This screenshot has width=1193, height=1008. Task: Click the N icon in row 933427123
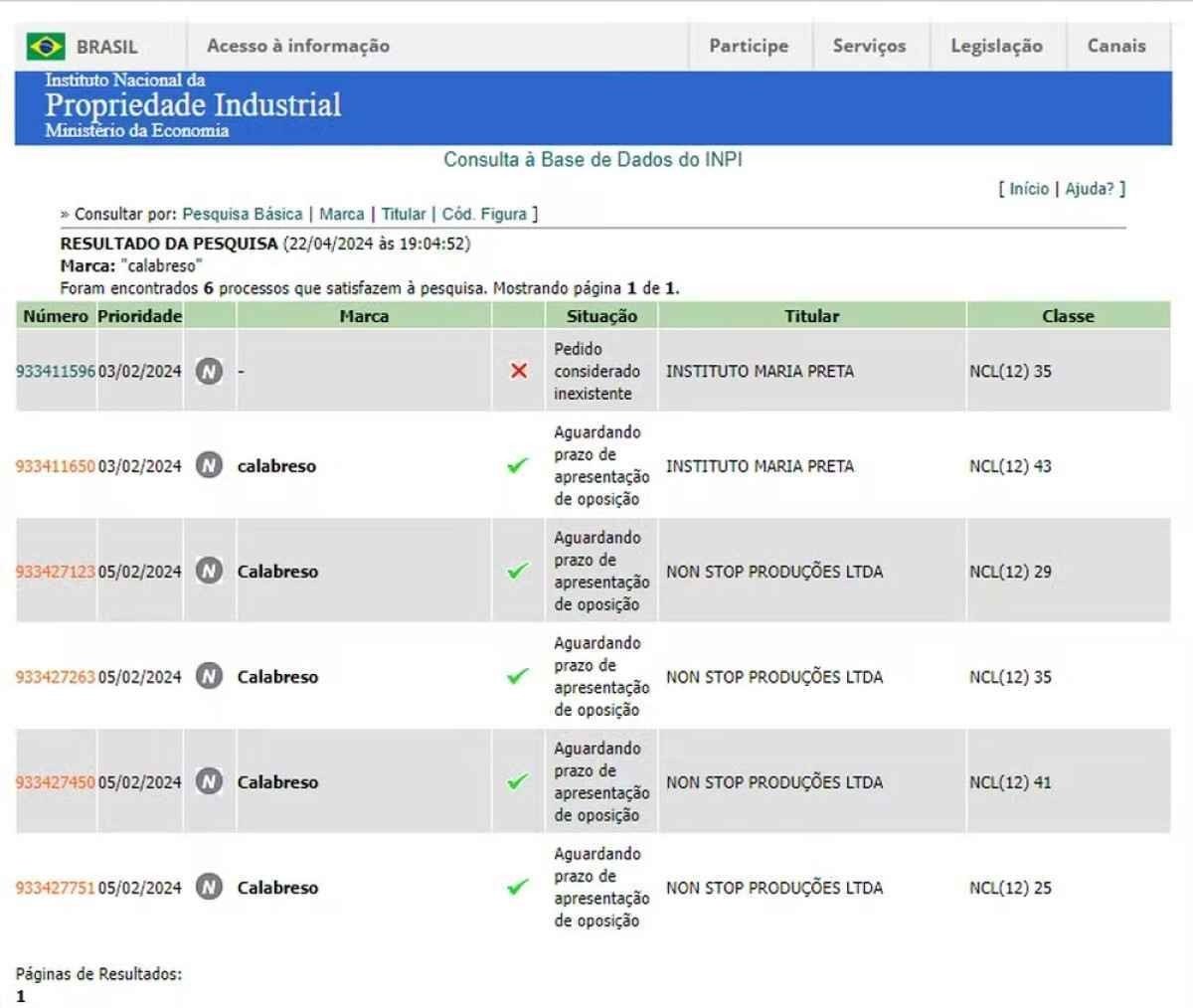[x=209, y=571]
